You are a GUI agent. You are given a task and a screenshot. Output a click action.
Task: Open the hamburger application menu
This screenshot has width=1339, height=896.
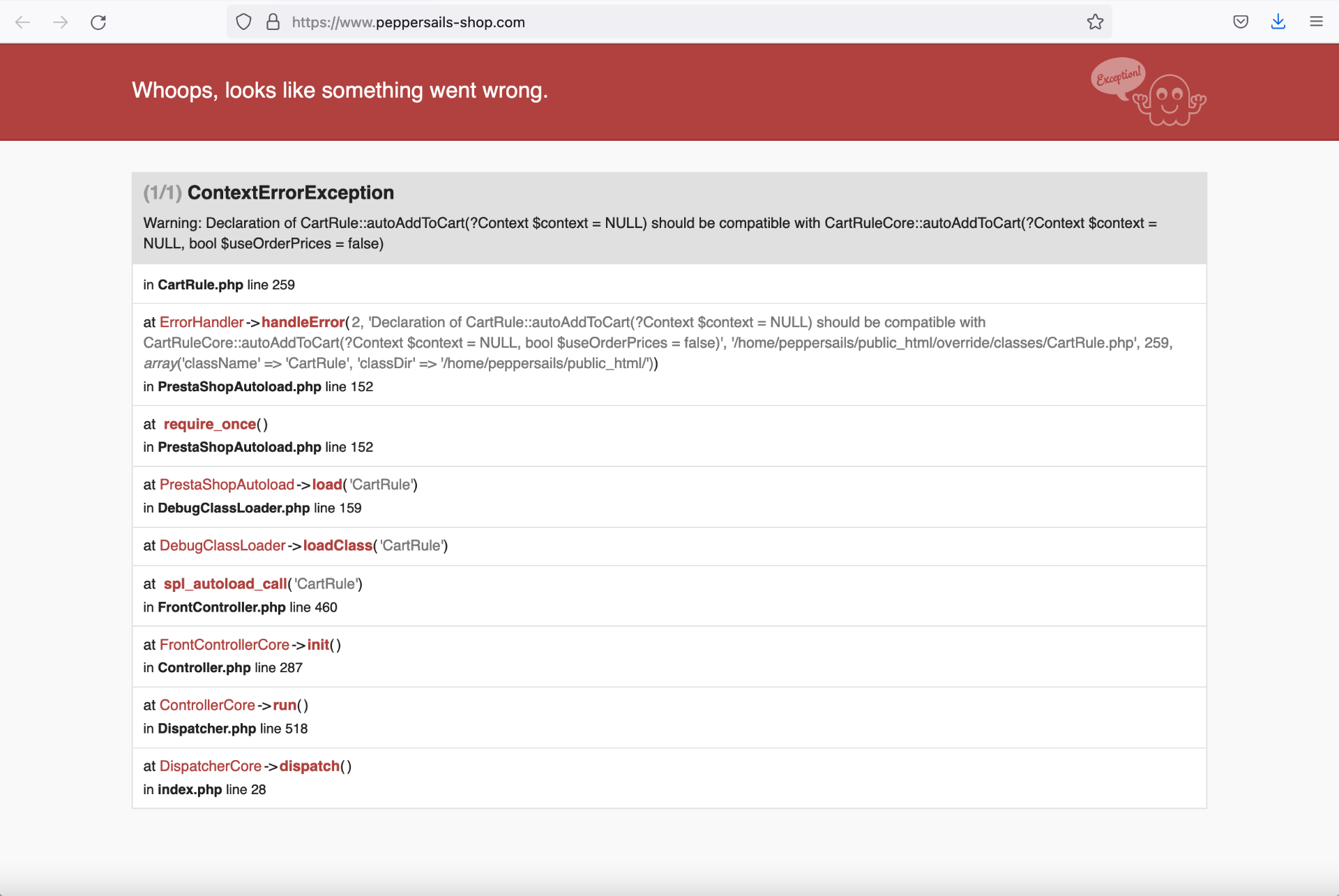click(1316, 22)
